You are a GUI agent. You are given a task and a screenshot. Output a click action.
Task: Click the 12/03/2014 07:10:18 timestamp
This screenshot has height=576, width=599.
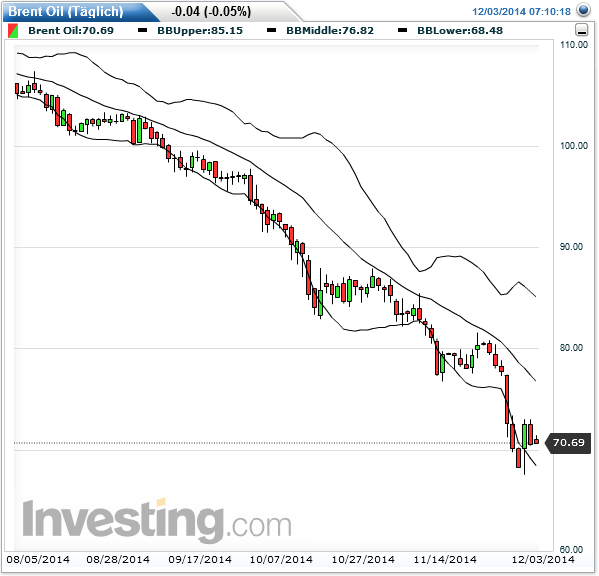(x=521, y=11)
